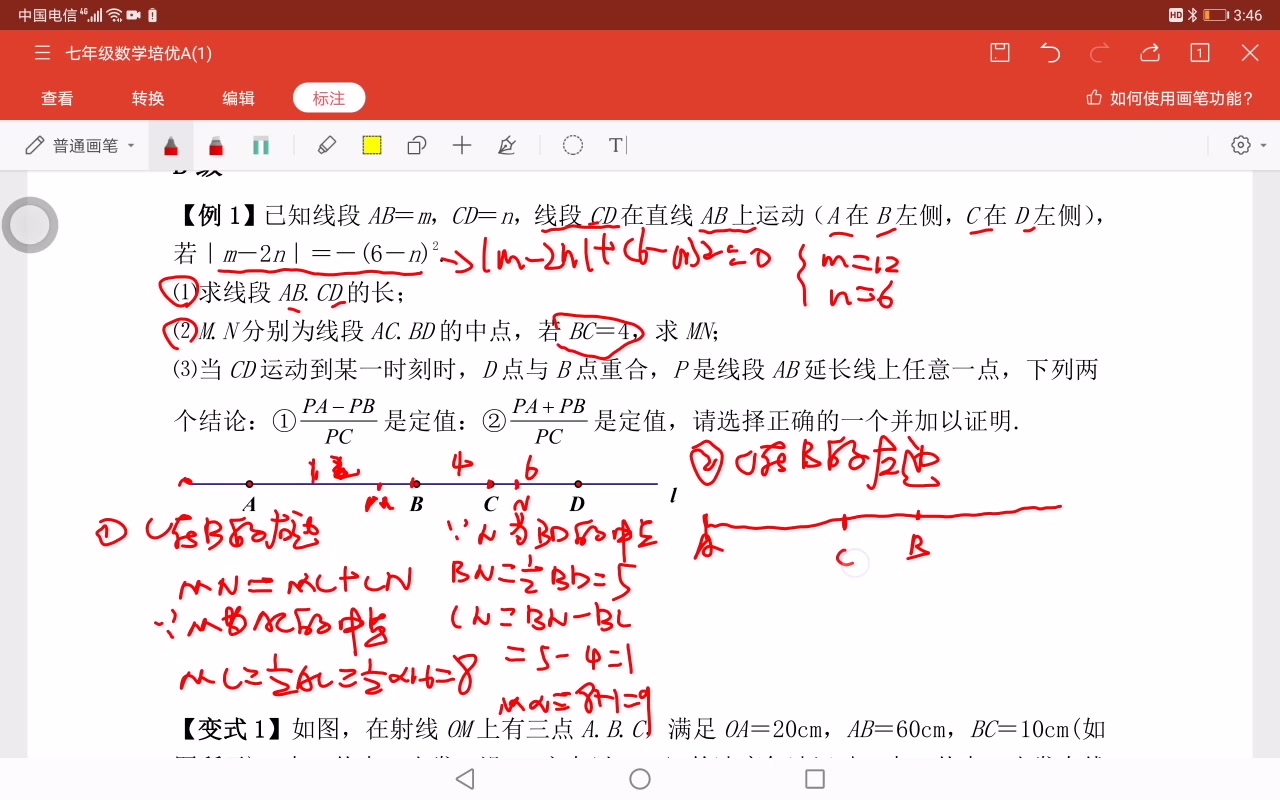Undo the last annotation
Screen dimensions: 1280x800
pos(1049,52)
